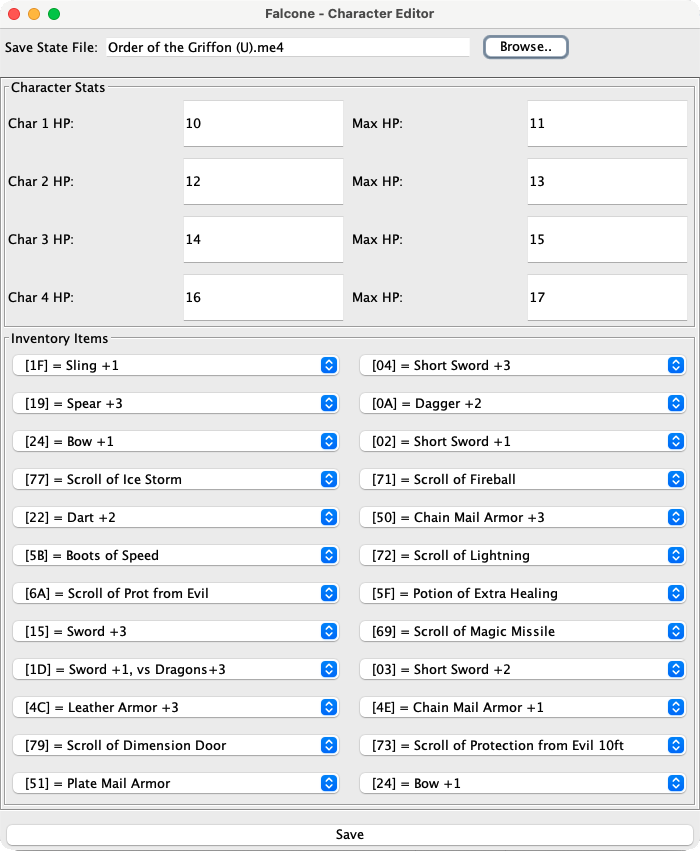Open the Chain Mail Armor +1 dropdown
The image size is (700, 851).
click(523, 707)
